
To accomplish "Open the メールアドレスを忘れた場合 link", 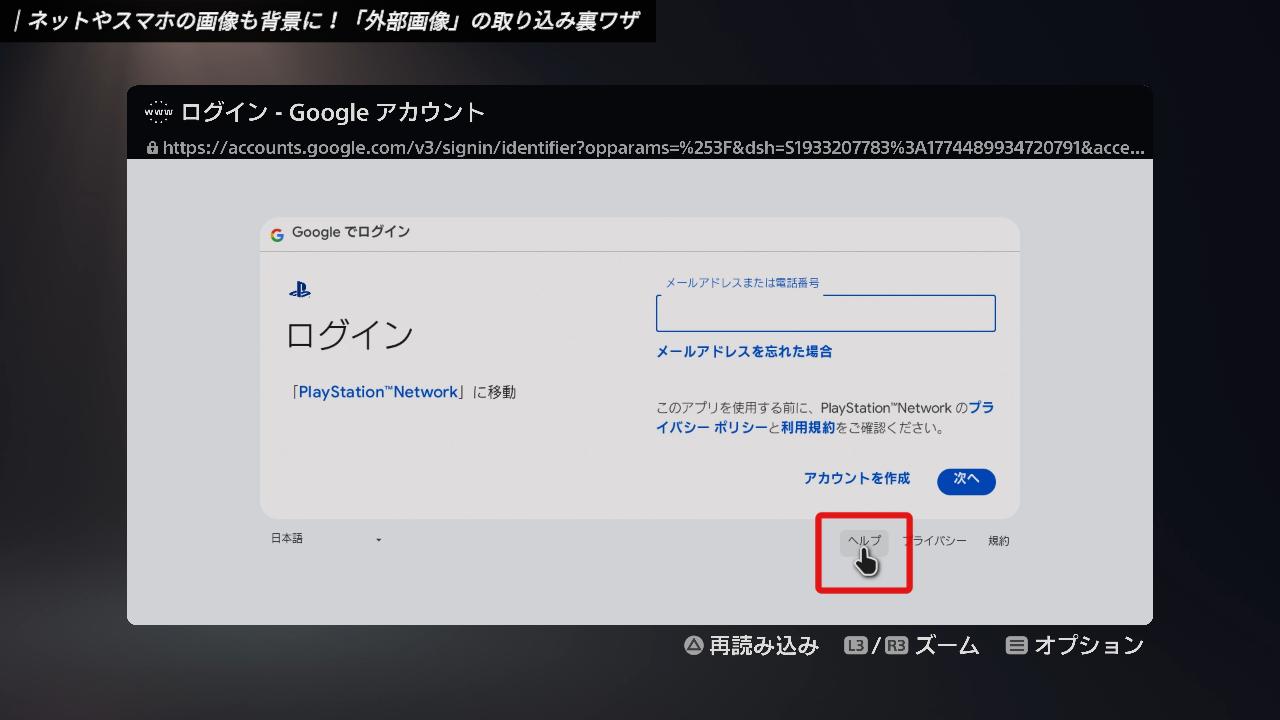I will point(744,351).
